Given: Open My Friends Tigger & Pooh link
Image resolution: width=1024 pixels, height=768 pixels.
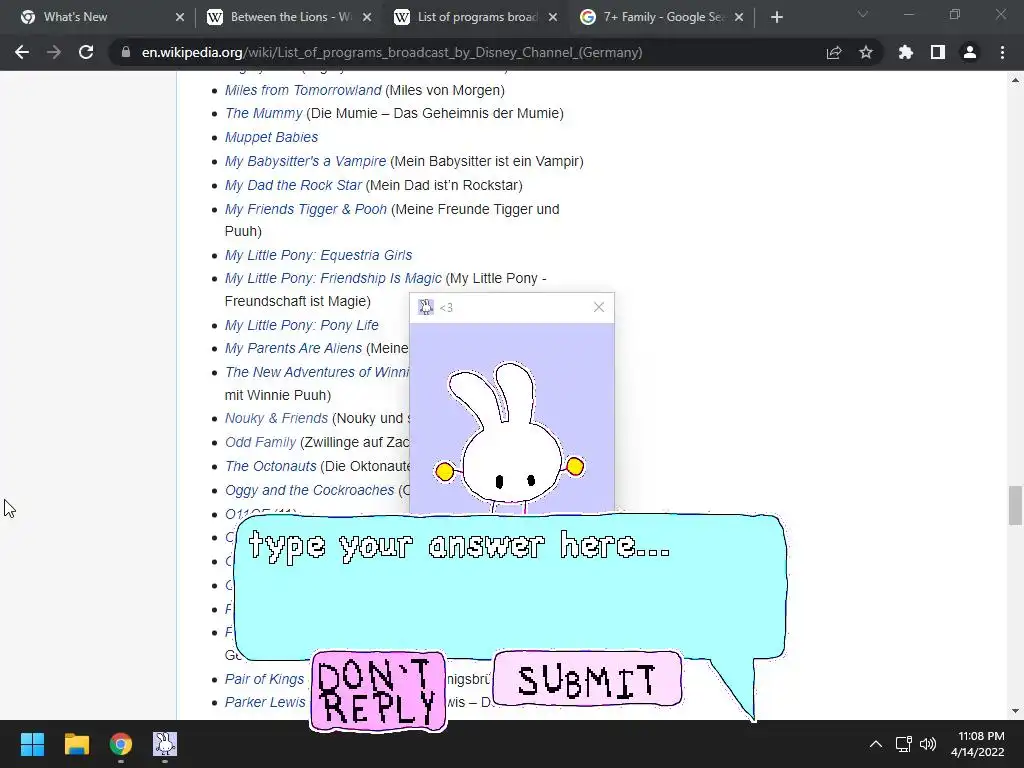Looking at the screenshot, I should click(x=306, y=209).
